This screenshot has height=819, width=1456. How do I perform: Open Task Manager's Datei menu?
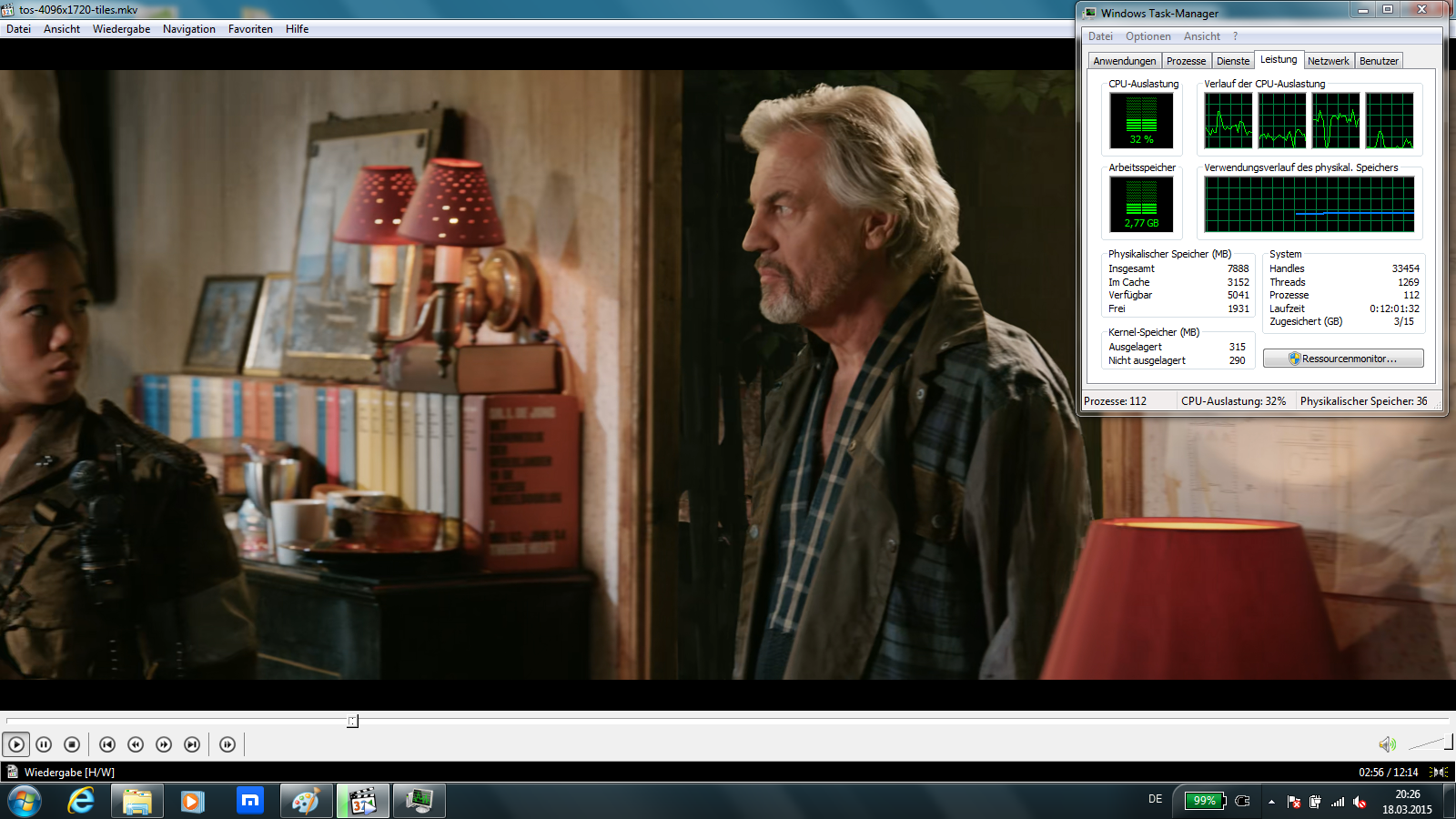point(1100,36)
